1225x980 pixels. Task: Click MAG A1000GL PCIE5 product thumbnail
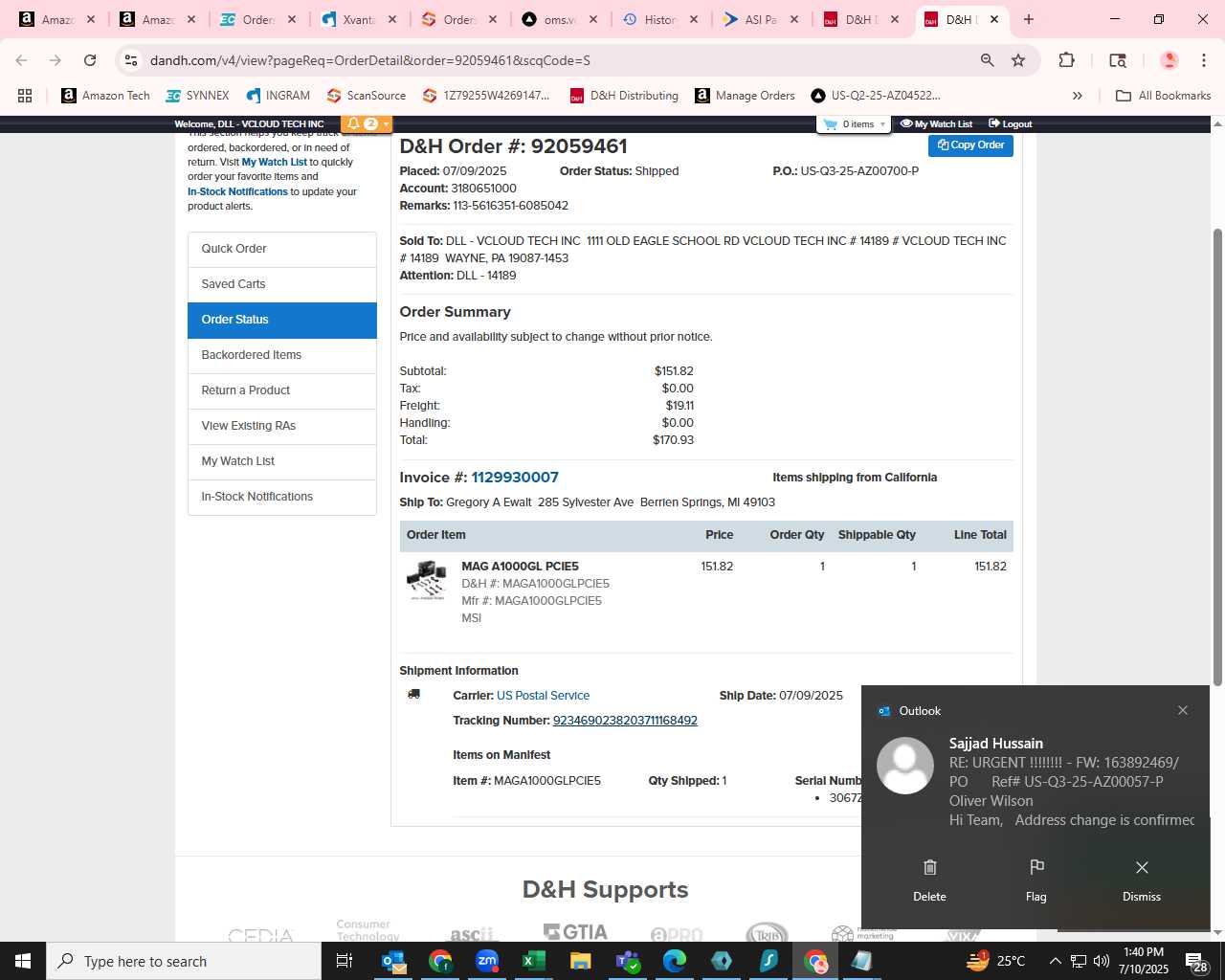(x=427, y=581)
